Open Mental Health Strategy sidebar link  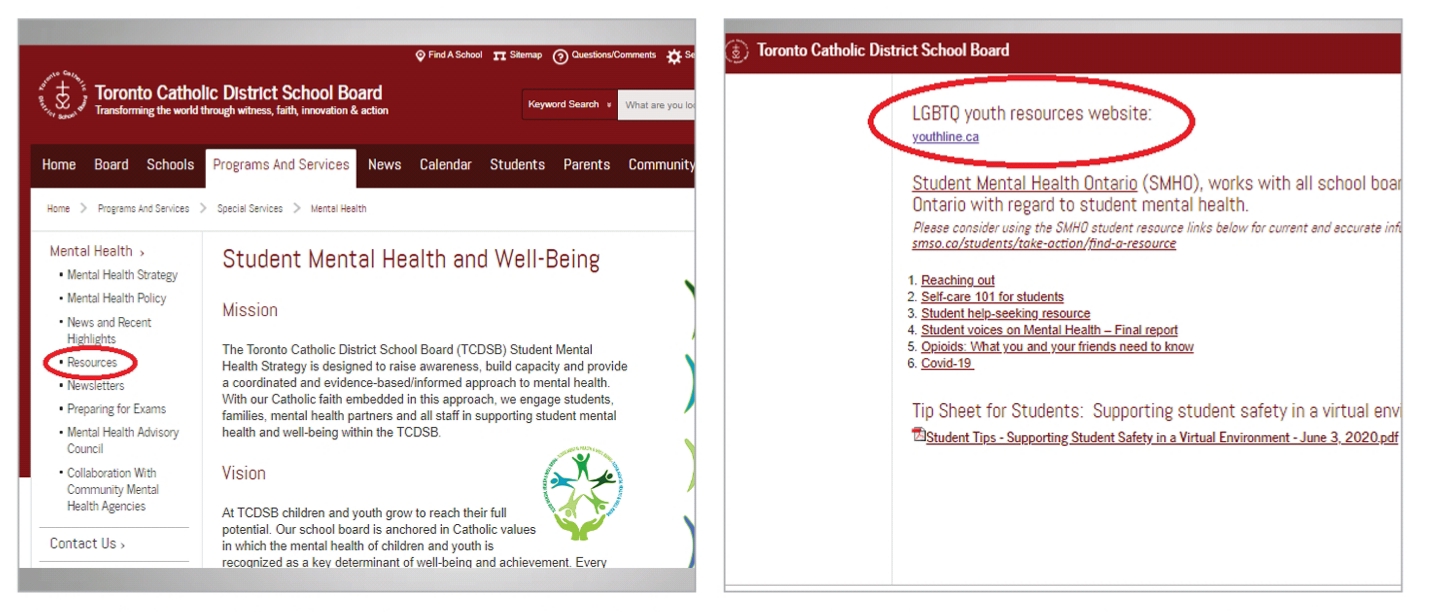coord(122,275)
